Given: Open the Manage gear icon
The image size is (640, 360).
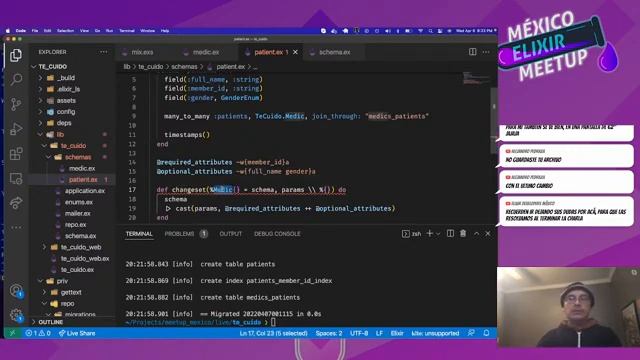Looking at the screenshot, I should click(x=16, y=315).
